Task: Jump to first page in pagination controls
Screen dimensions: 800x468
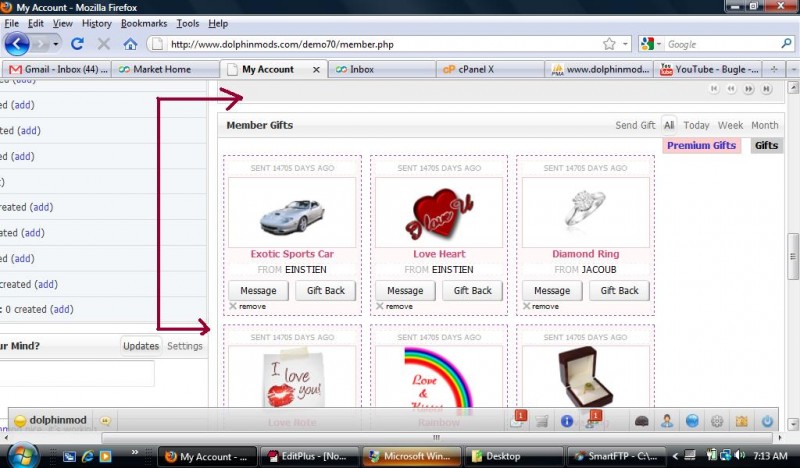Action: click(714, 89)
